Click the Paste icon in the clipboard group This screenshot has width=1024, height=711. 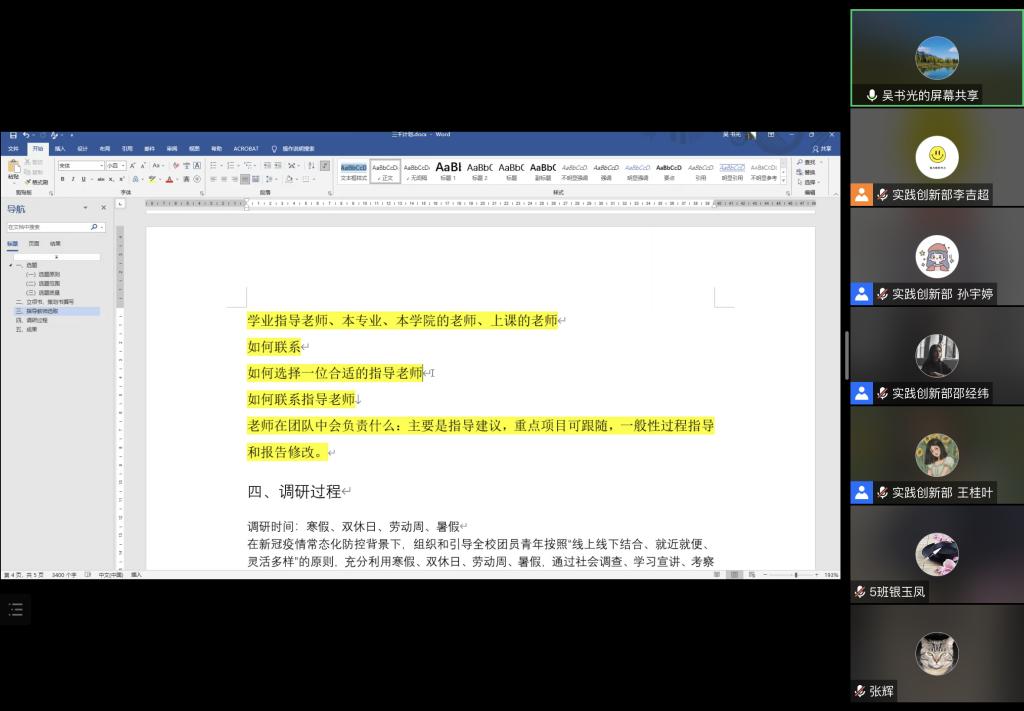(13, 168)
